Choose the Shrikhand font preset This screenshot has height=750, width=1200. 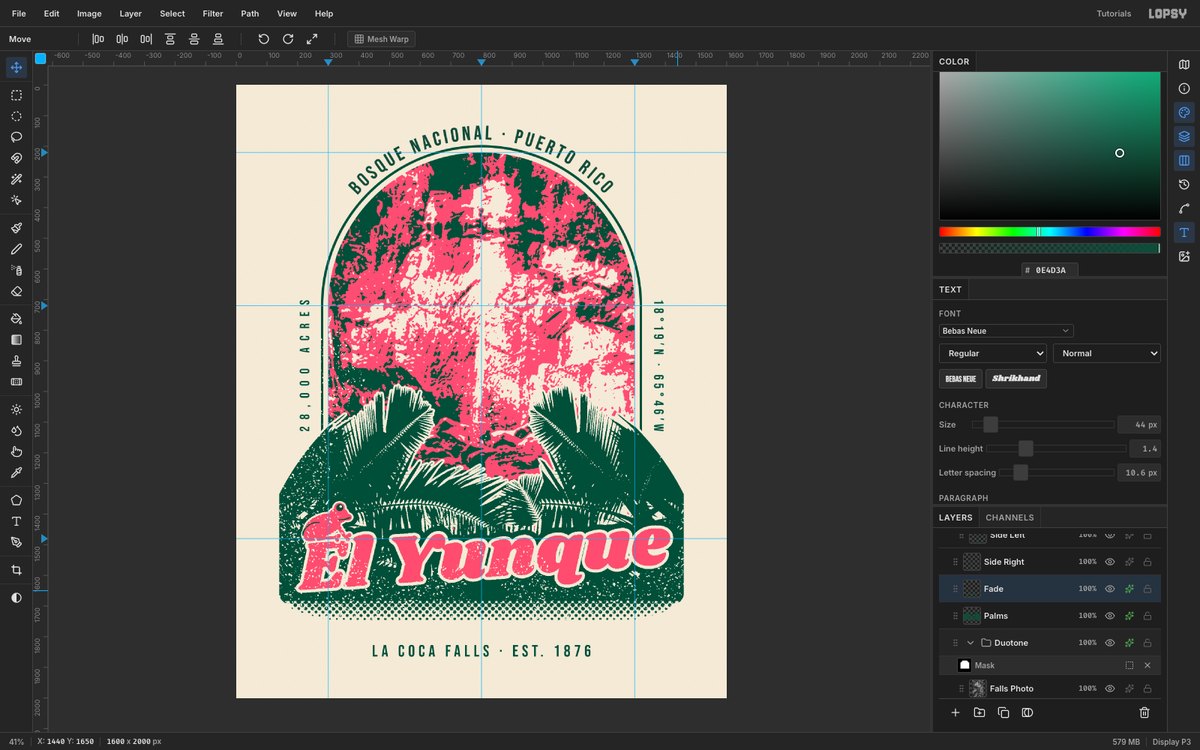pyautogui.click(x=1016, y=379)
